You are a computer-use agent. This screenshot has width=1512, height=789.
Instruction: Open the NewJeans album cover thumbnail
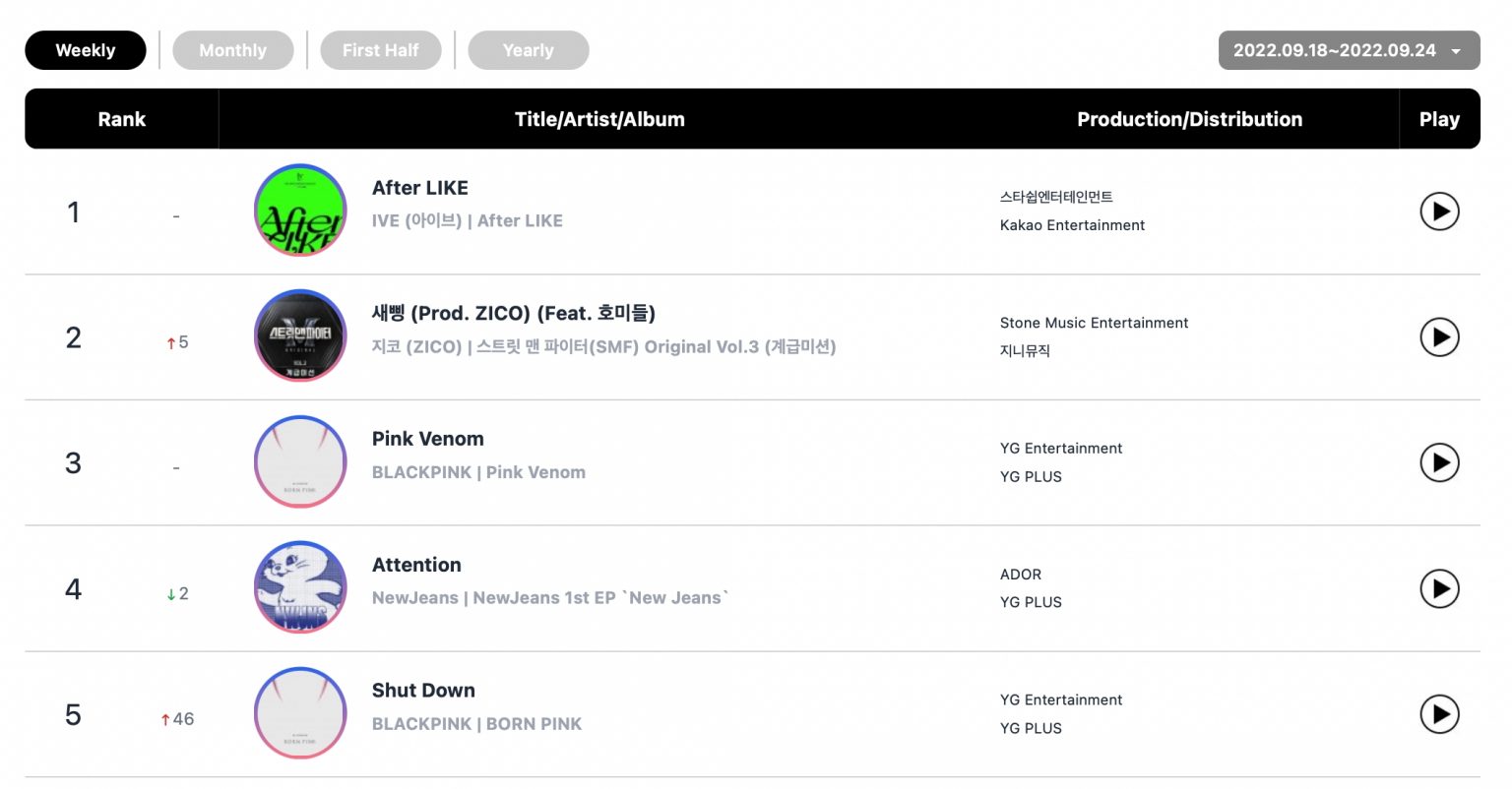[300, 587]
